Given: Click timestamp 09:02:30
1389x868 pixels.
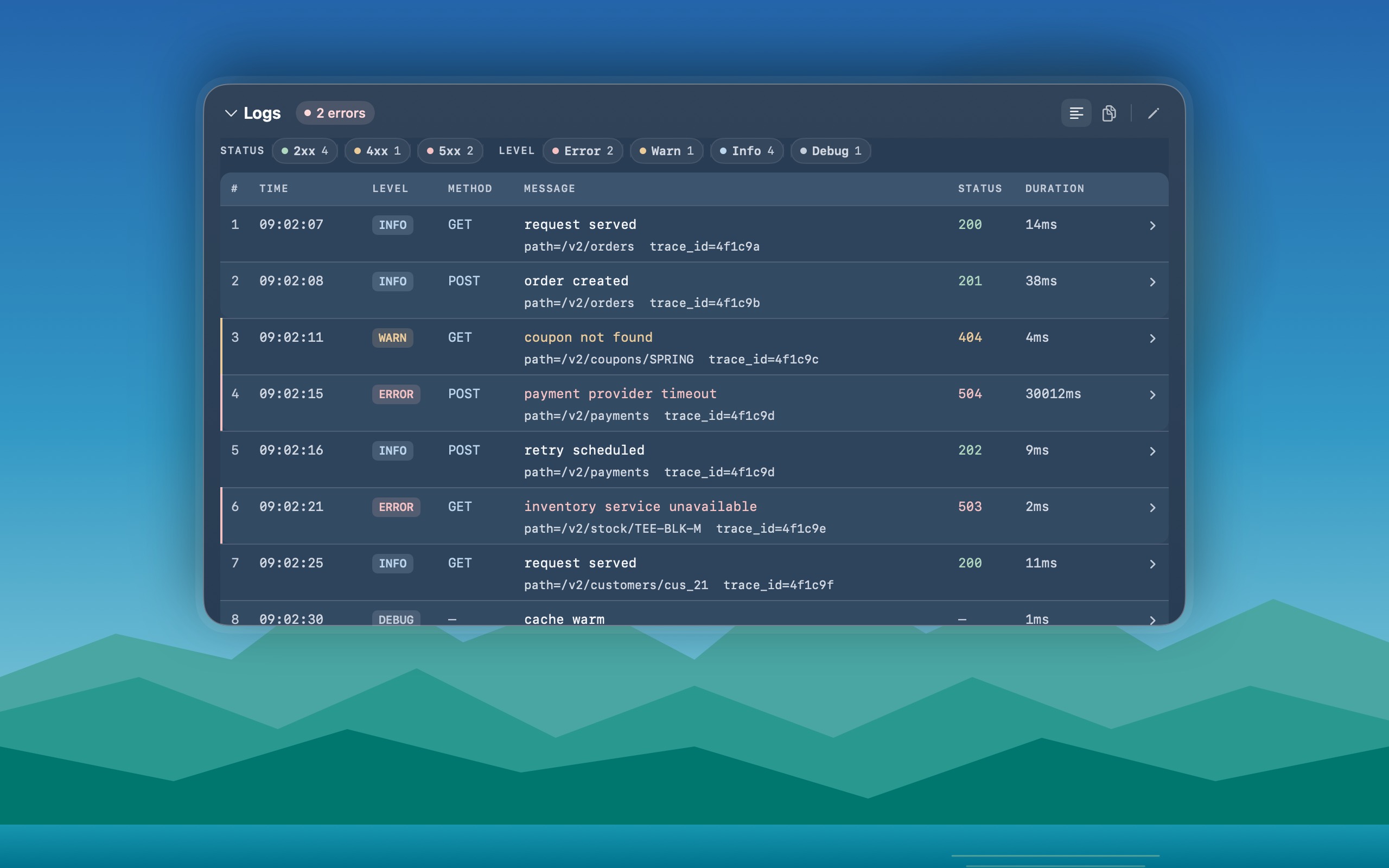Looking at the screenshot, I should [291, 620].
